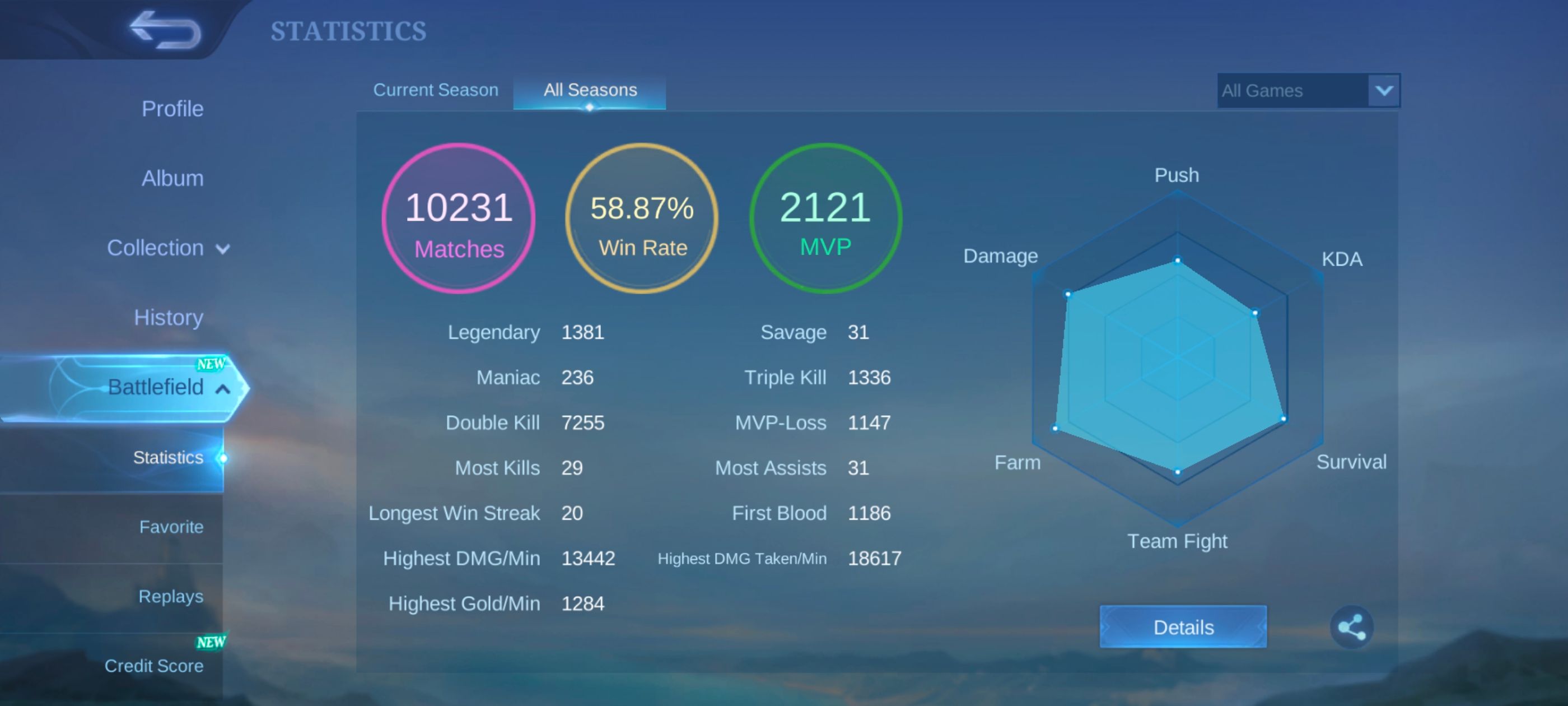The width and height of the screenshot is (1568, 706).
Task: Open History from sidebar
Action: coord(168,317)
